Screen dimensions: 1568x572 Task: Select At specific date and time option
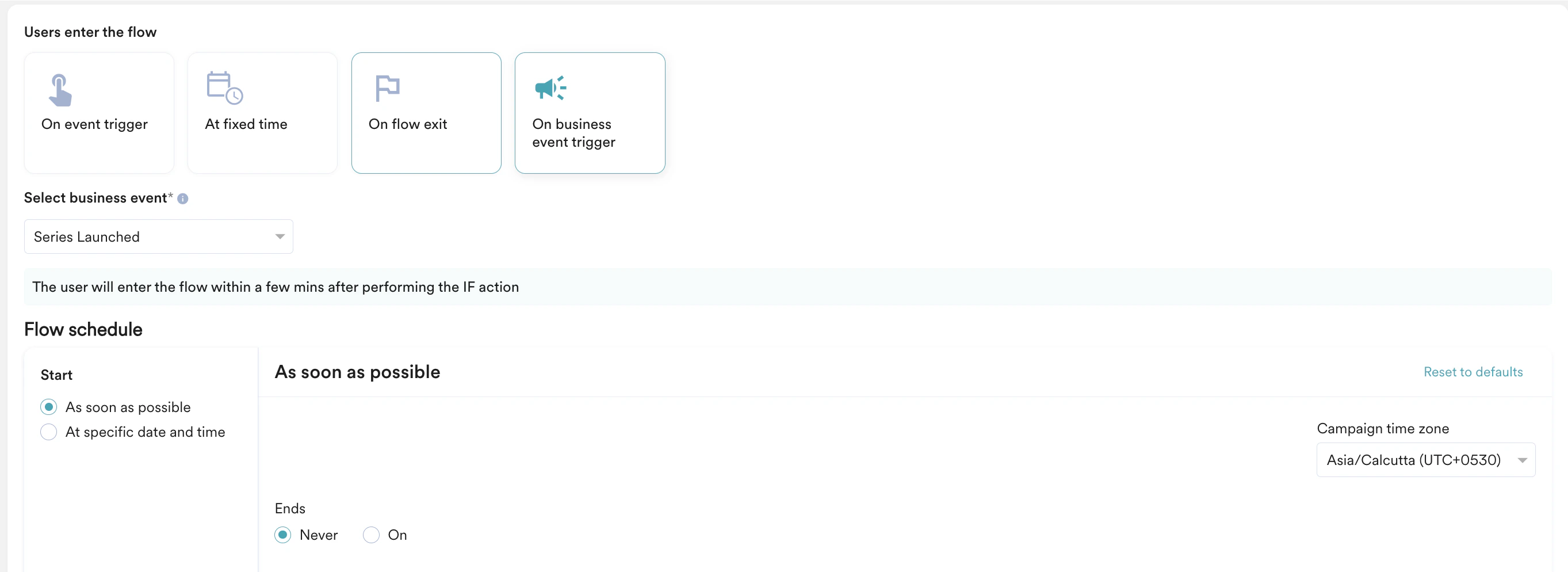pyautogui.click(x=49, y=432)
